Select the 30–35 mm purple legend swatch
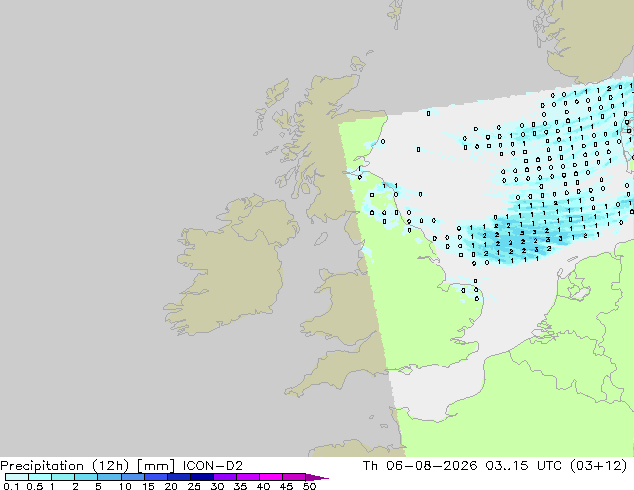 224,477
